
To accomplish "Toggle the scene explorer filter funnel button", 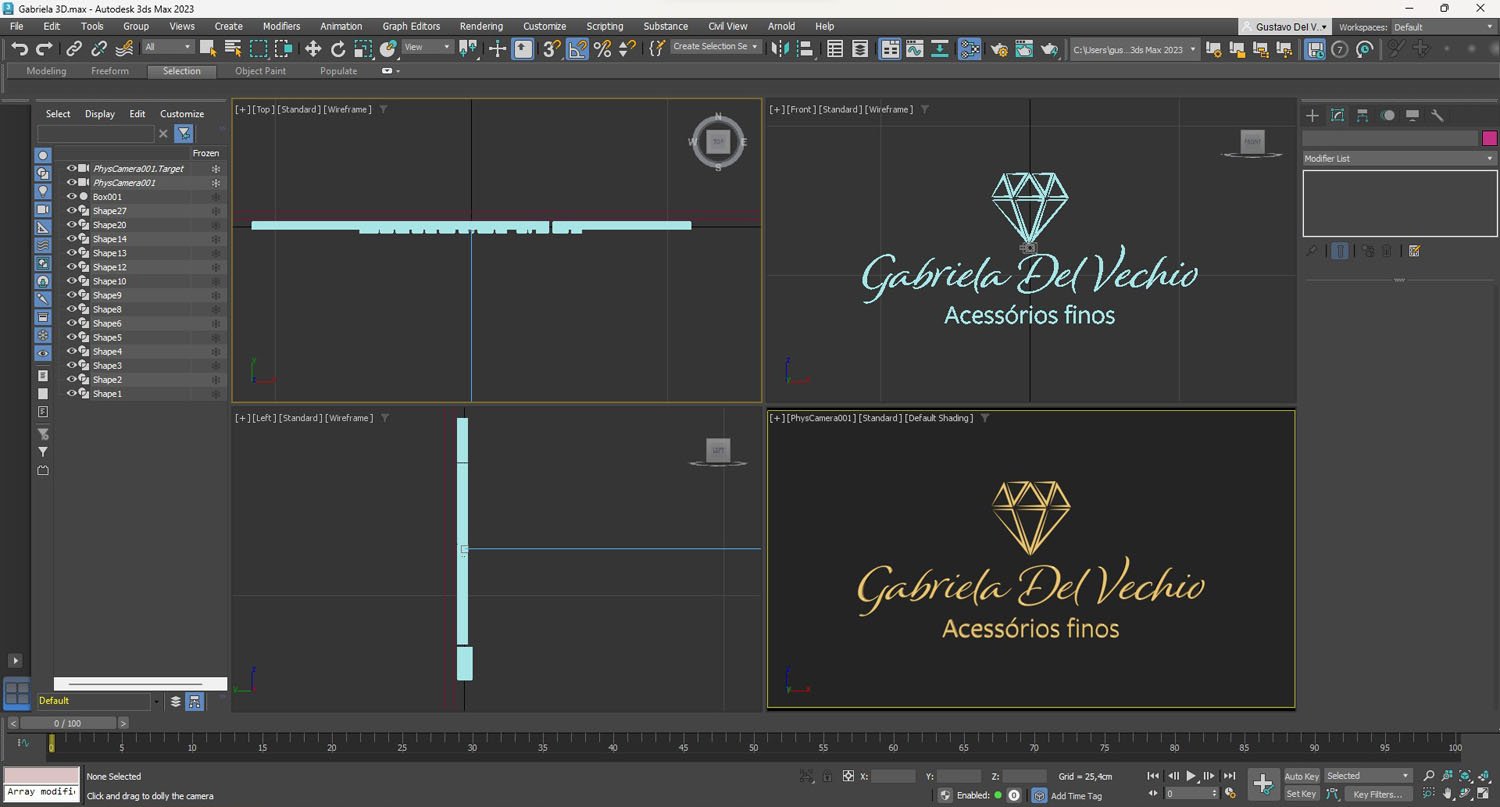I will [184, 133].
